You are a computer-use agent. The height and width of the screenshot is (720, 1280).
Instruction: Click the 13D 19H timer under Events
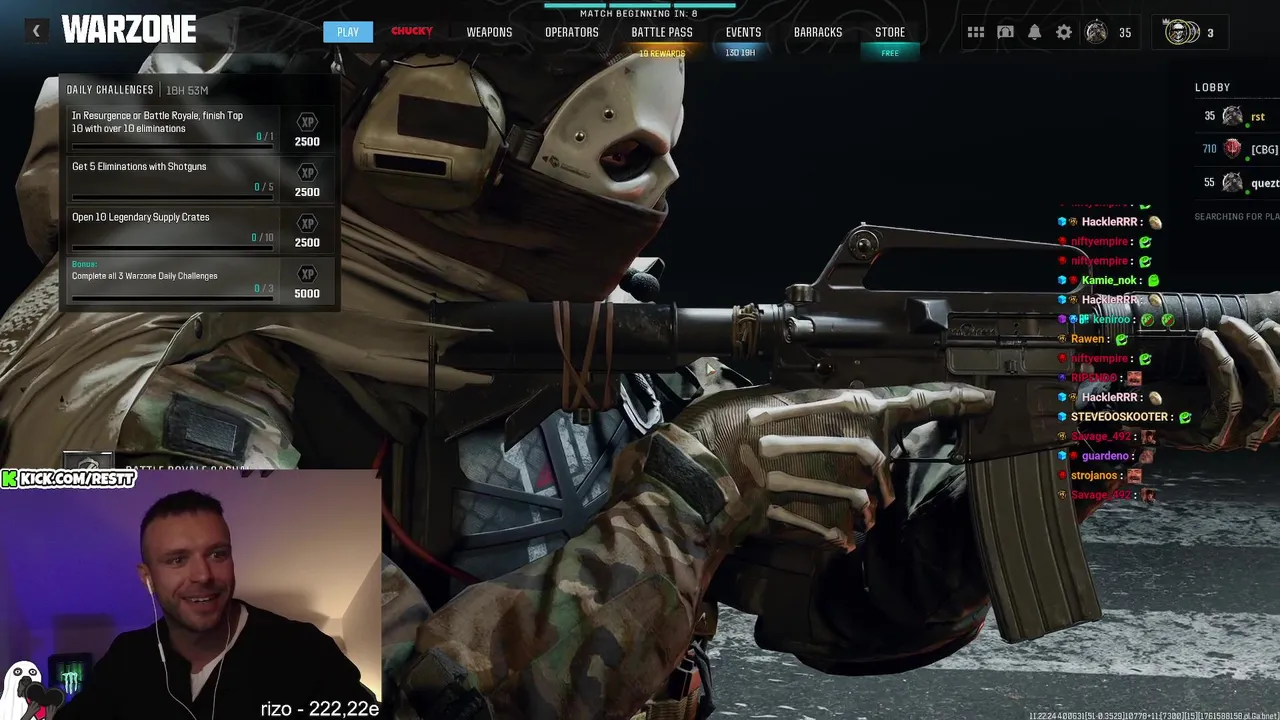tap(740, 53)
